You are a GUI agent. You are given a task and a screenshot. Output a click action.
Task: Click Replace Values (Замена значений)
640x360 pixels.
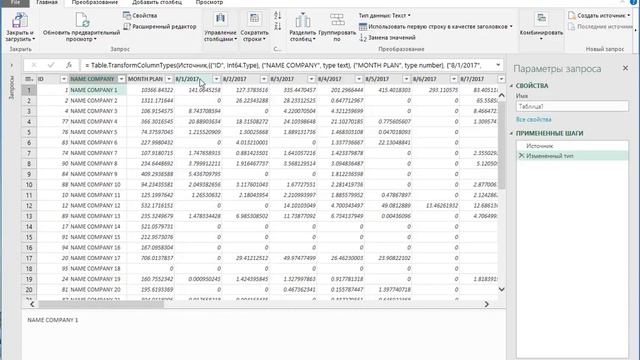click(x=387, y=38)
